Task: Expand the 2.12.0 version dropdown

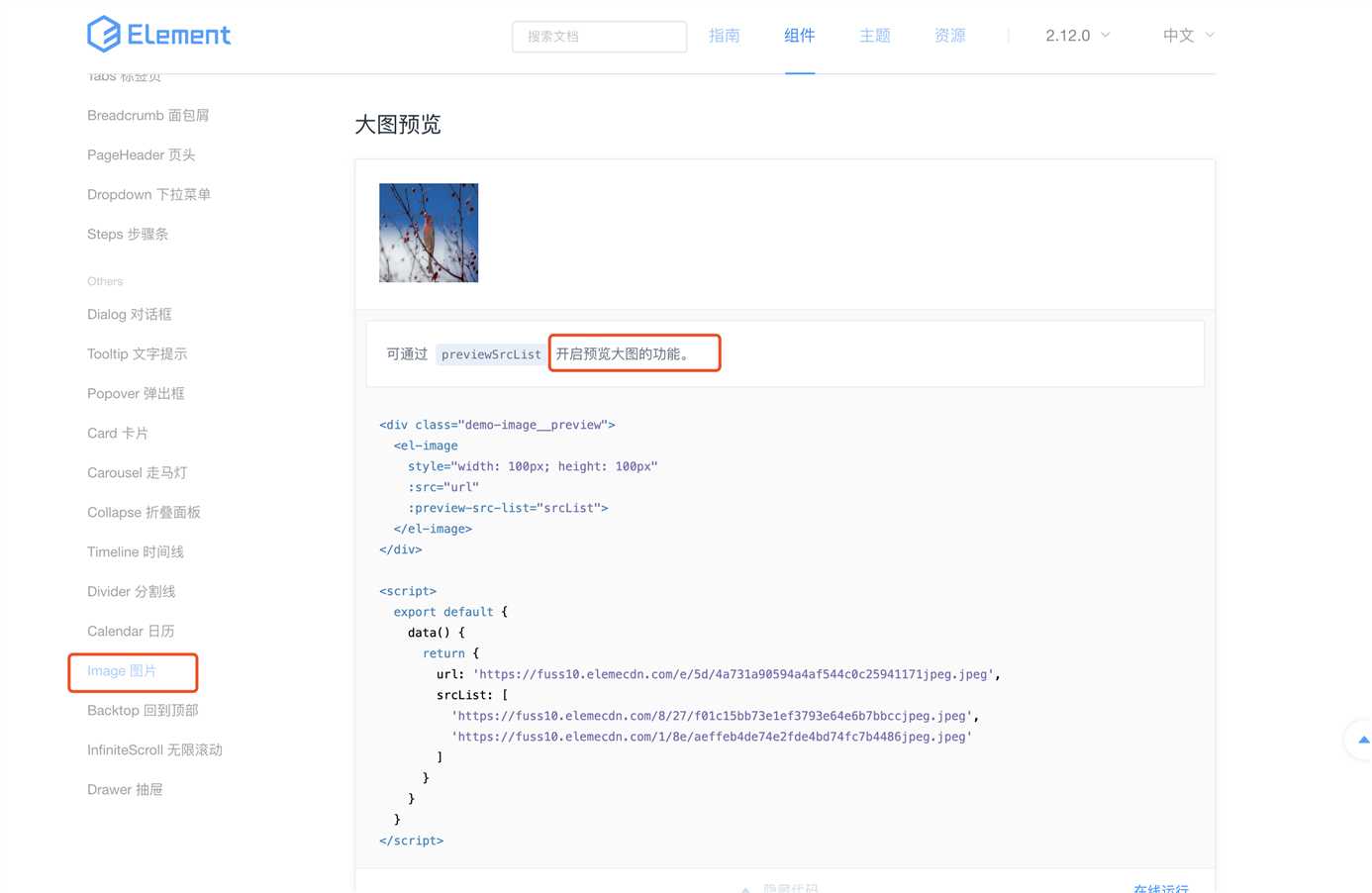Action: click(x=1078, y=36)
